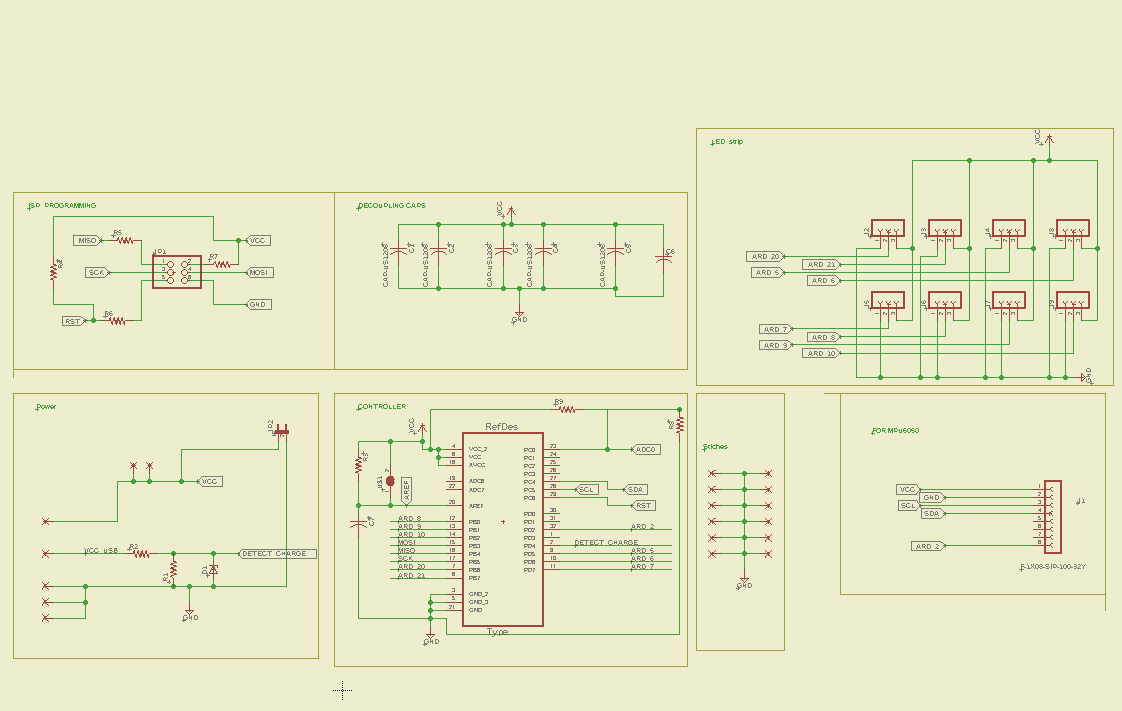Click the VCC_USB net name text
This screenshot has width=1122, height=711.
click(101, 551)
